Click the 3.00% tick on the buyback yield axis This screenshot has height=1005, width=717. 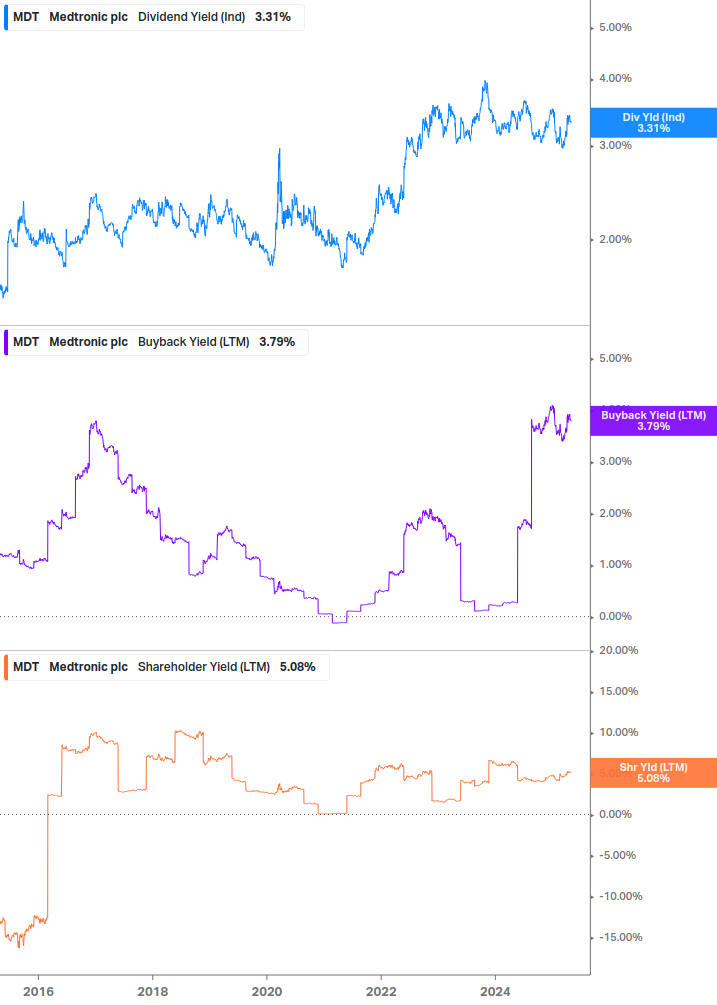click(615, 461)
